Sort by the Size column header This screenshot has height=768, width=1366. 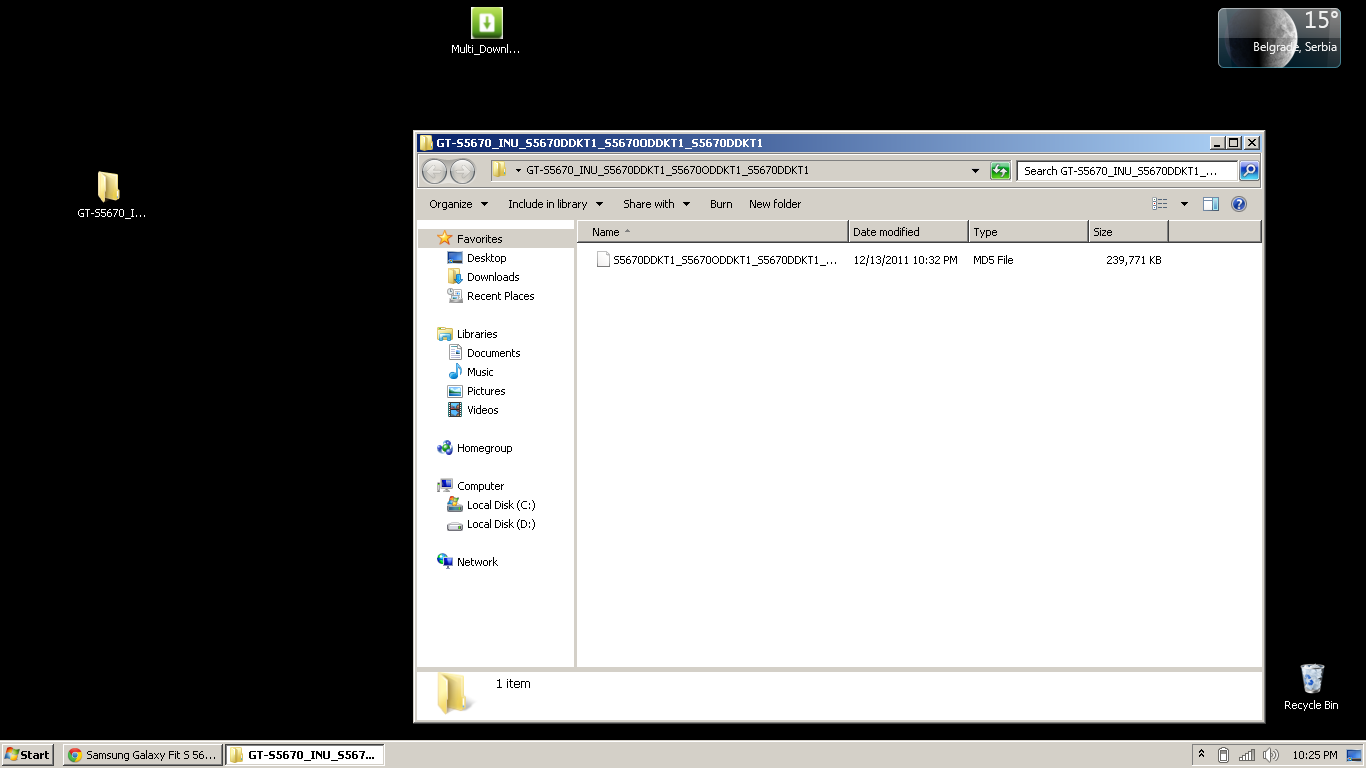click(x=1128, y=232)
